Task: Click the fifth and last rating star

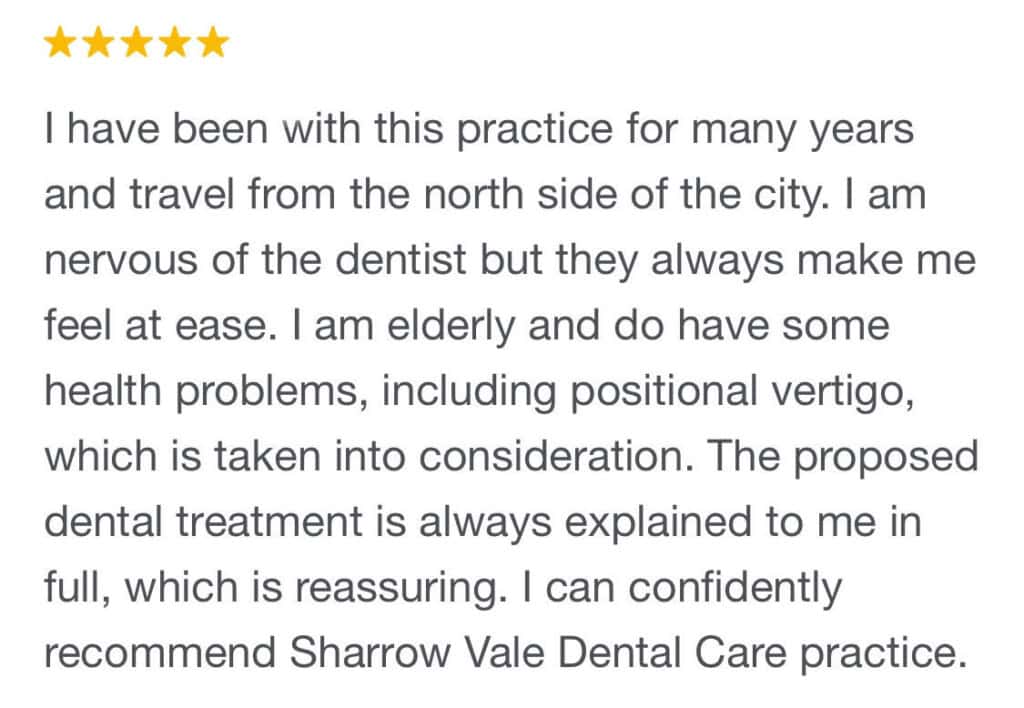Action: tap(212, 43)
